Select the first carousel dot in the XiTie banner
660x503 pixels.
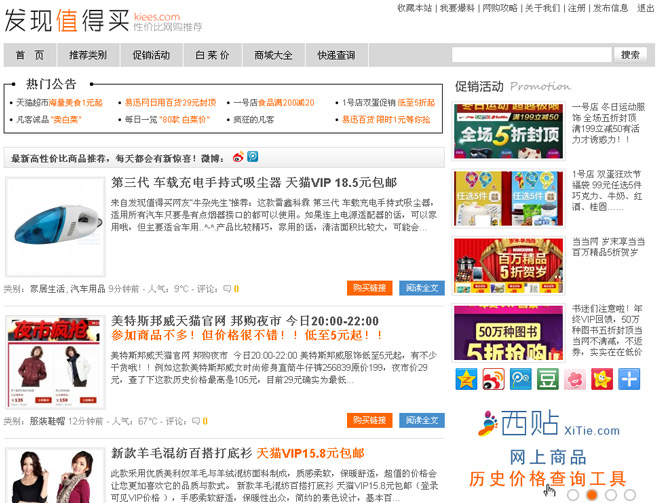[x=573, y=494]
